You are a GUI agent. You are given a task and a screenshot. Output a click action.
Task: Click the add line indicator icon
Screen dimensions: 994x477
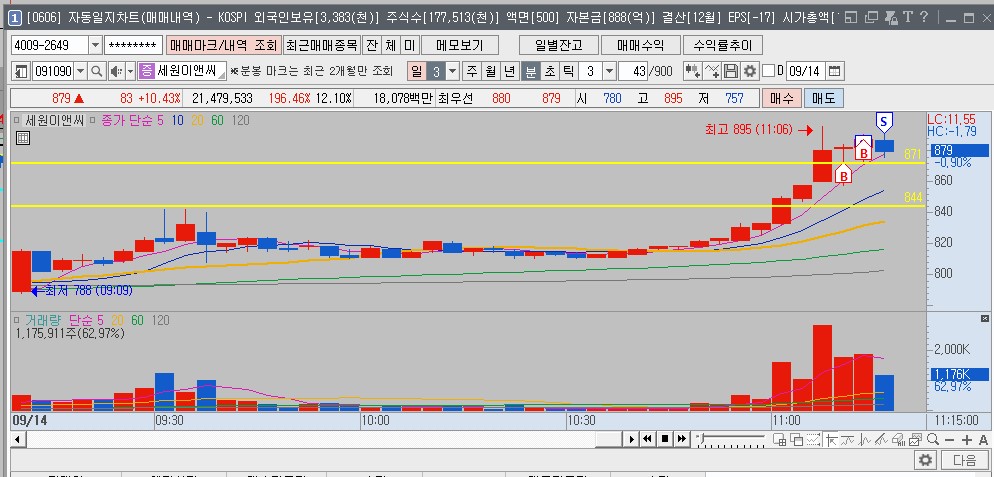click(x=713, y=71)
